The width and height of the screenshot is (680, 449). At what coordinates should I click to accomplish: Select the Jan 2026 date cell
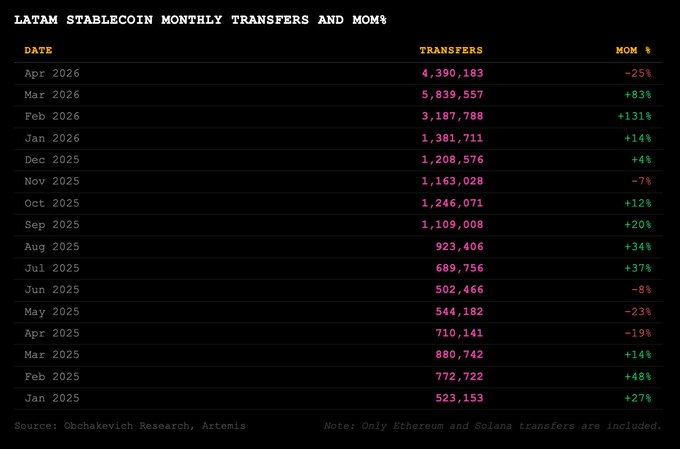tap(52, 138)
